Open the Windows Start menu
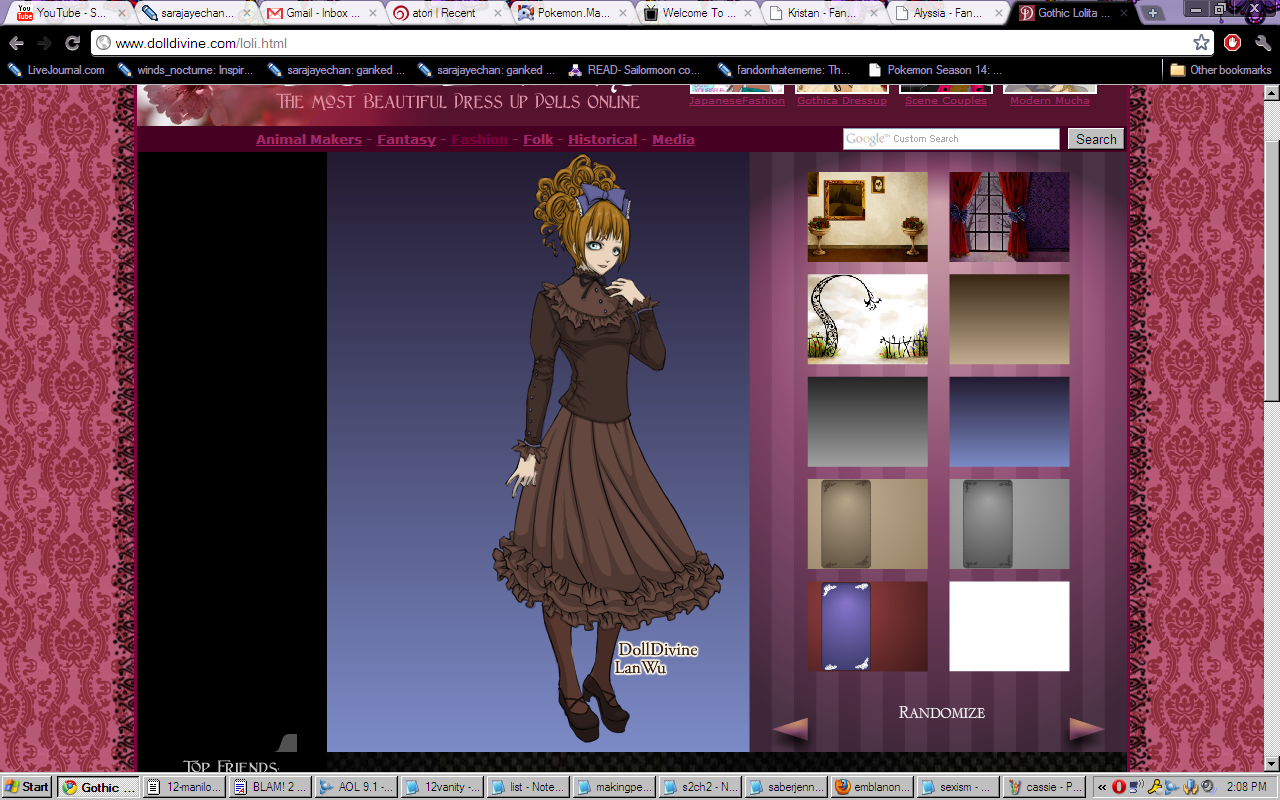 27,787
